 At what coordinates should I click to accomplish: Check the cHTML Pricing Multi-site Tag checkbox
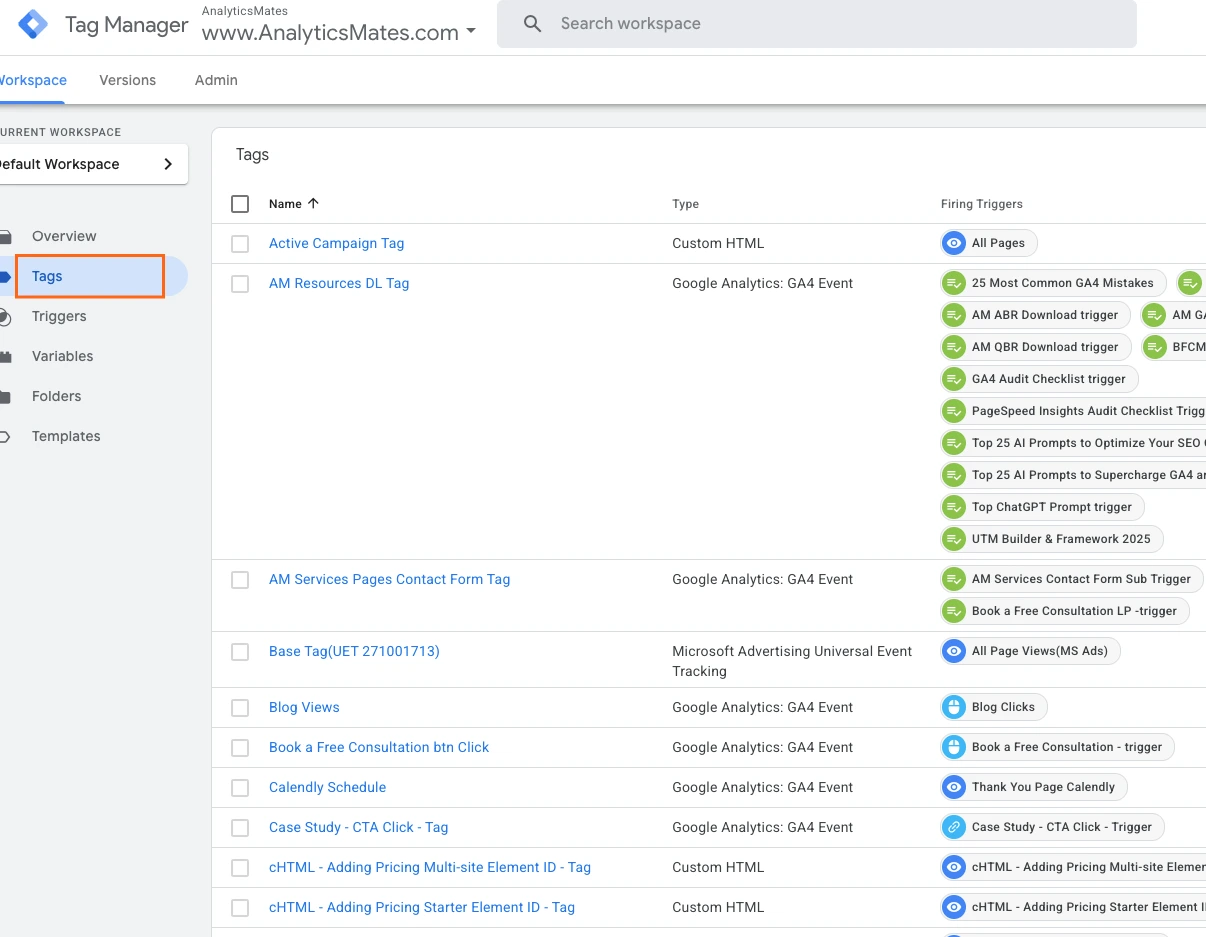coord(240,868)
